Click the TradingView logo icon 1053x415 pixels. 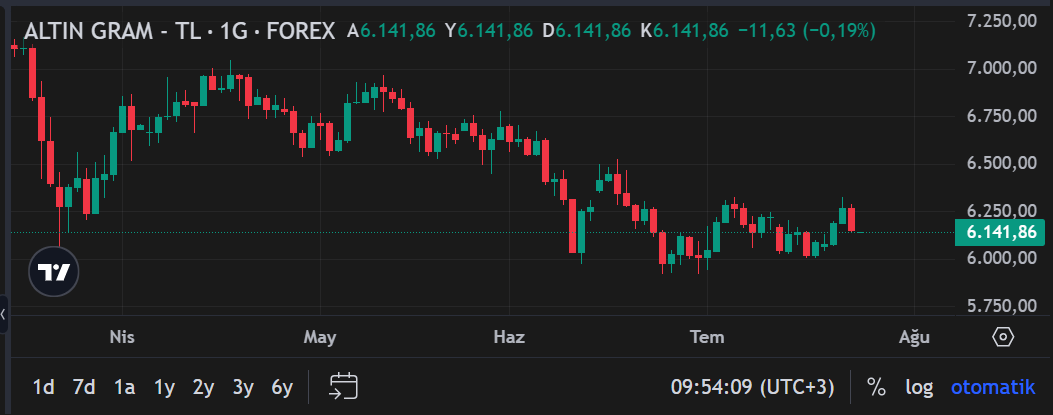(54, 272)
